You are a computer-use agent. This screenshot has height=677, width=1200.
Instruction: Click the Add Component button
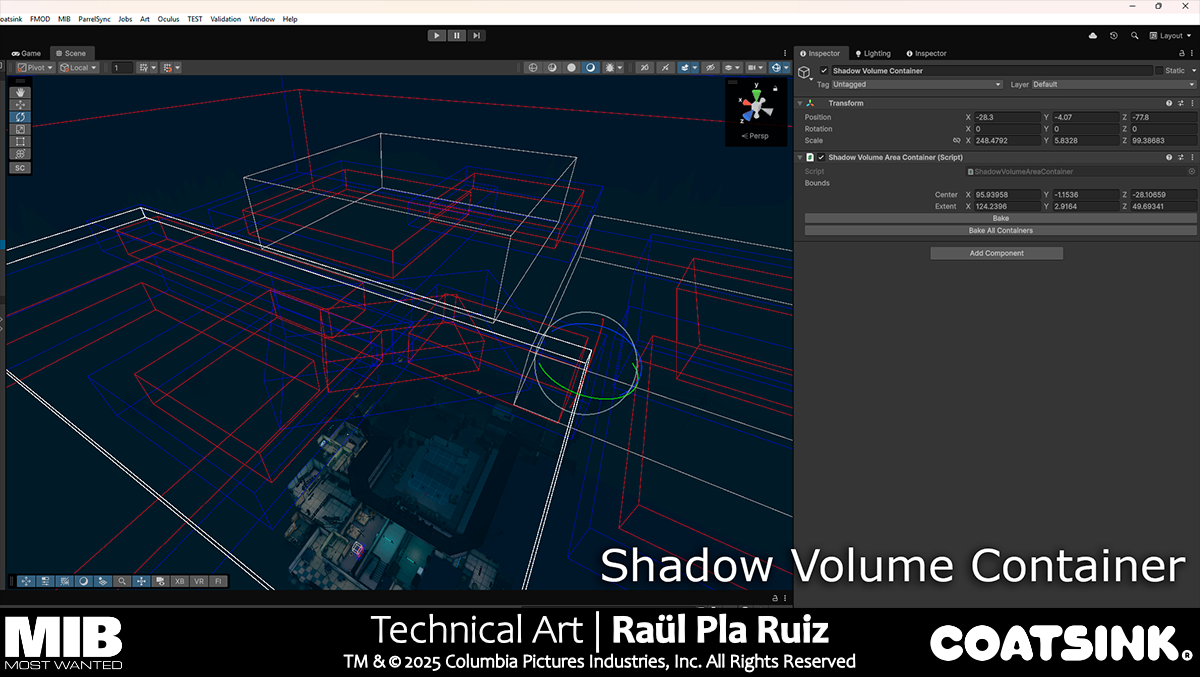pyautogui.click(x=996, y=254)
